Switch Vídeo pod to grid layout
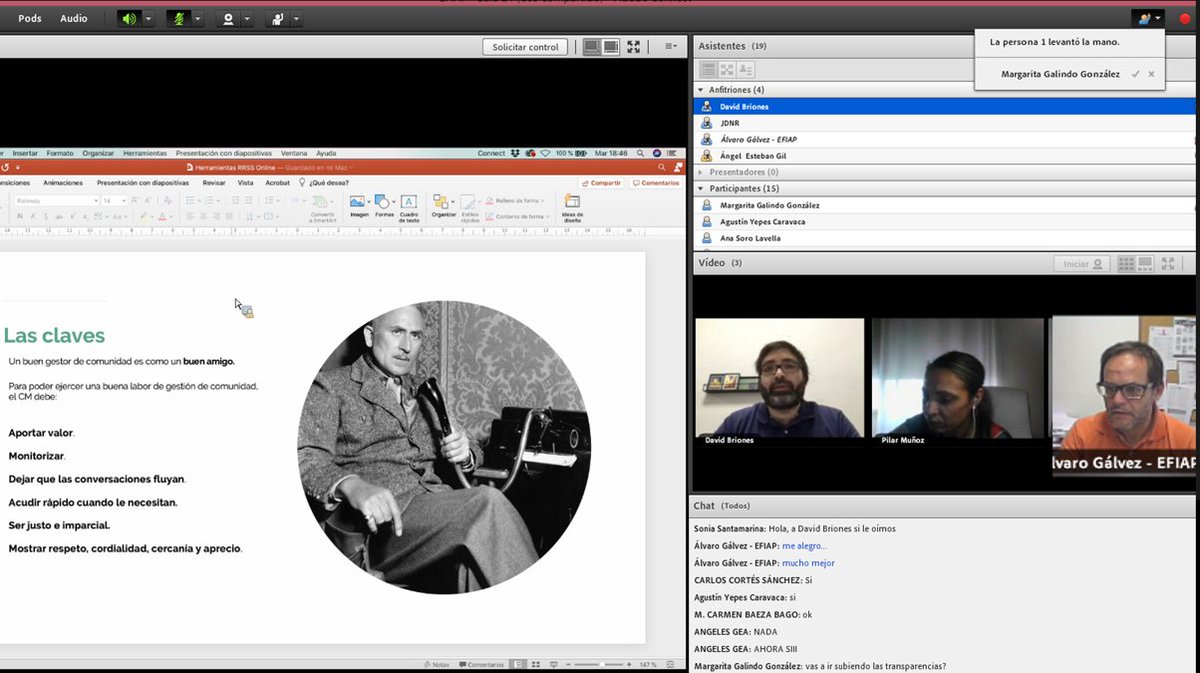 click(x=1127, y=264)
